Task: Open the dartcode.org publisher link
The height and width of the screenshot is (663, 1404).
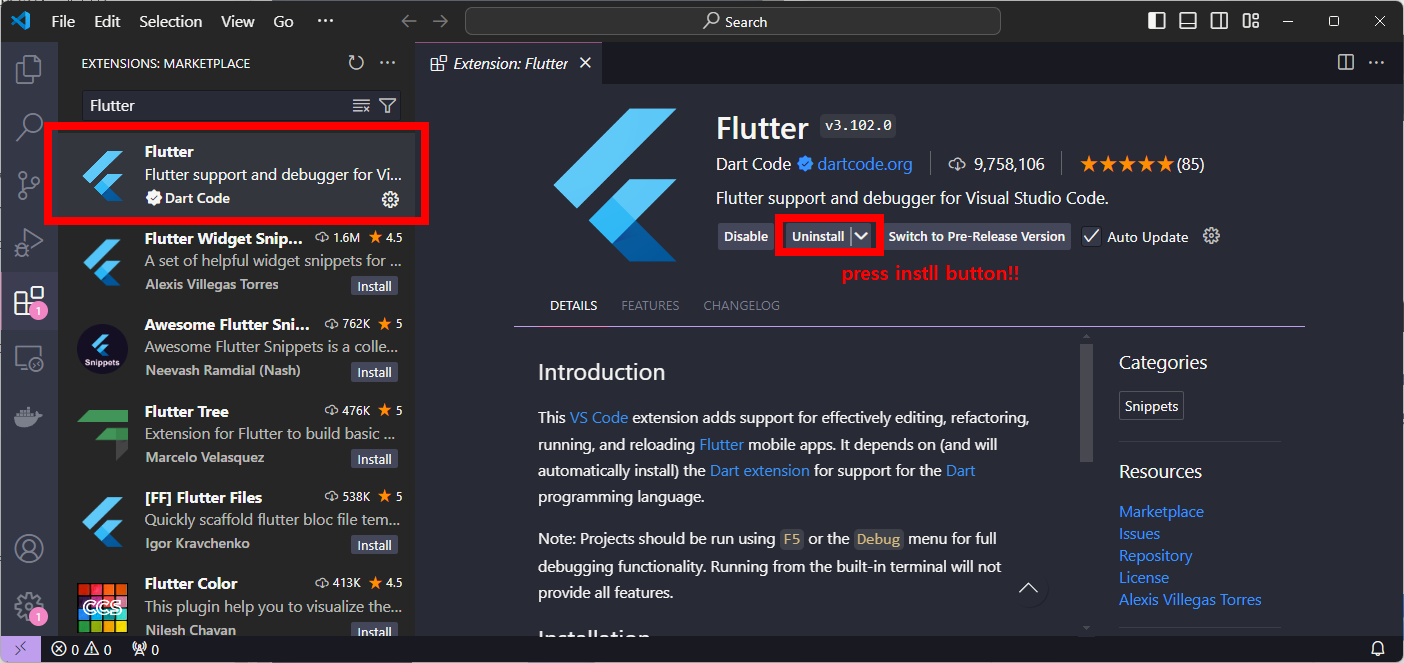Action: [864, 164]
